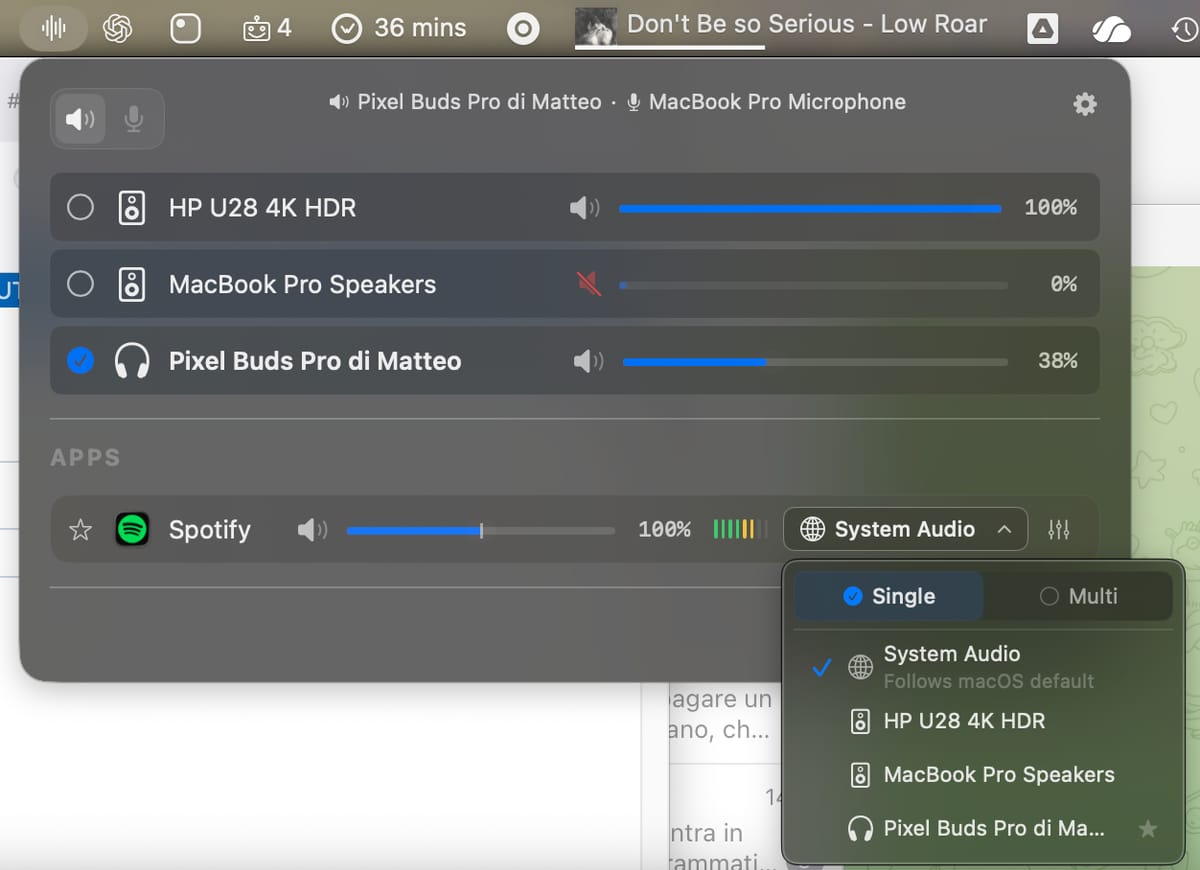Switch to the microphone input view

click(x=133, y=119)
